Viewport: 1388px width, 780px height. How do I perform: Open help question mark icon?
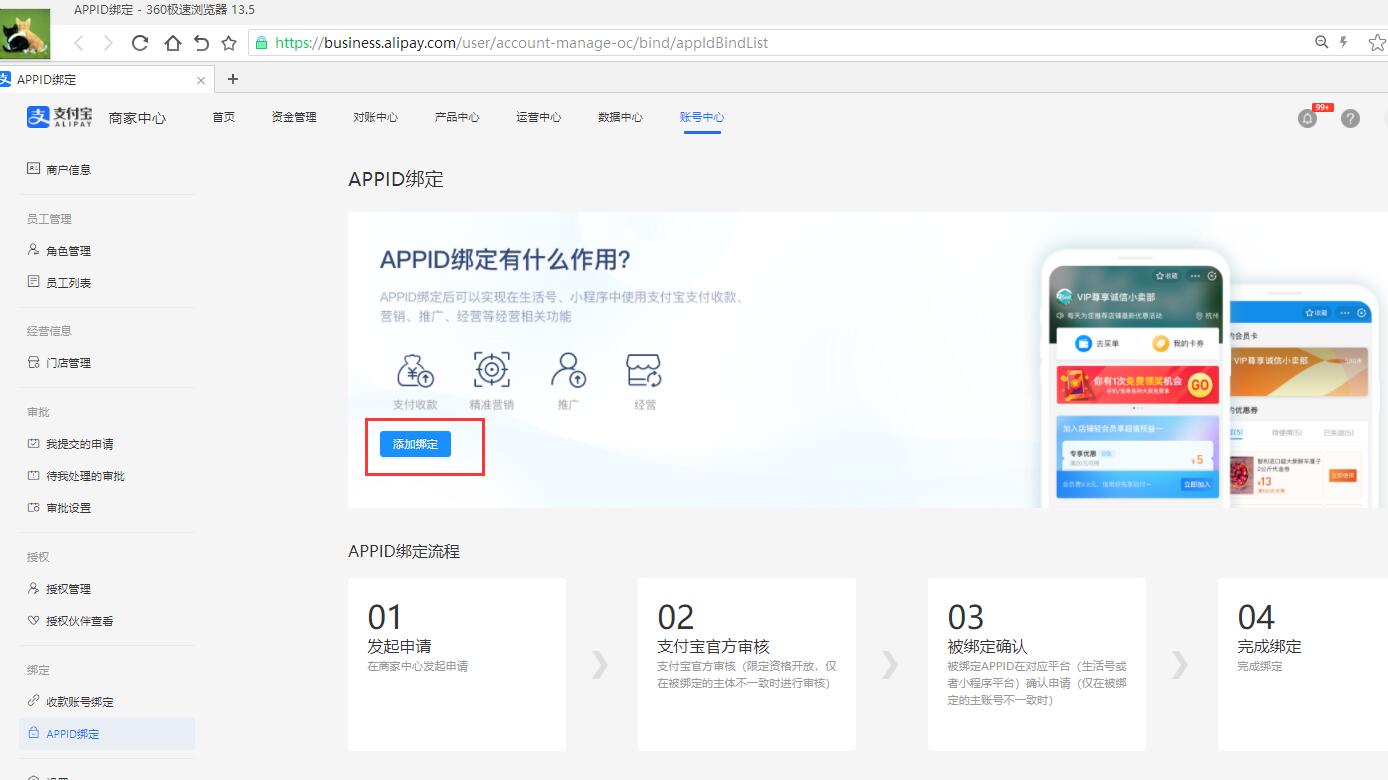click(x=1350, y=118)
